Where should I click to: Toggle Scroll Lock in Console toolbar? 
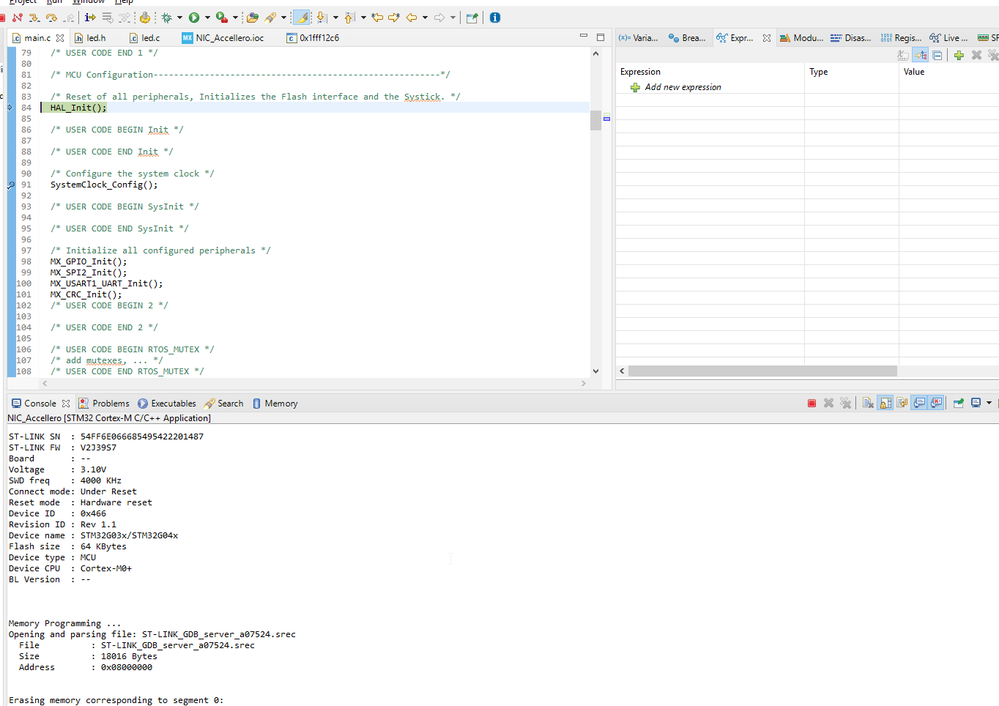pyautogui.click(x=885, y=403)
